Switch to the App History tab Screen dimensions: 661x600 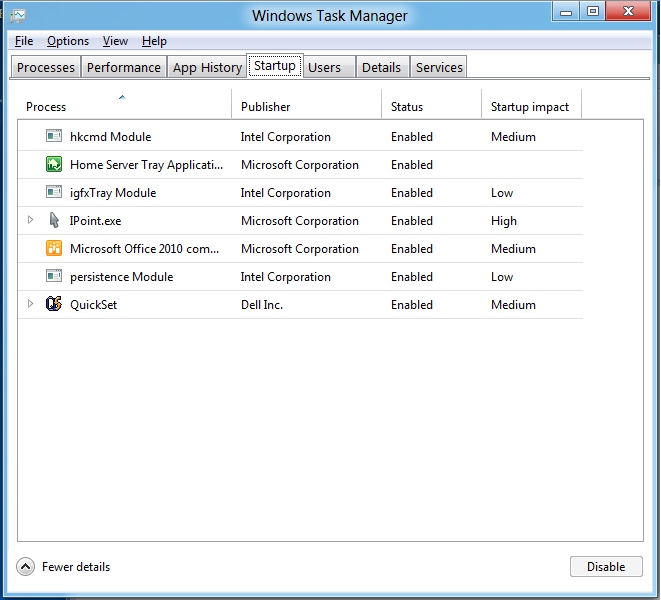click(x=207, y=67)
